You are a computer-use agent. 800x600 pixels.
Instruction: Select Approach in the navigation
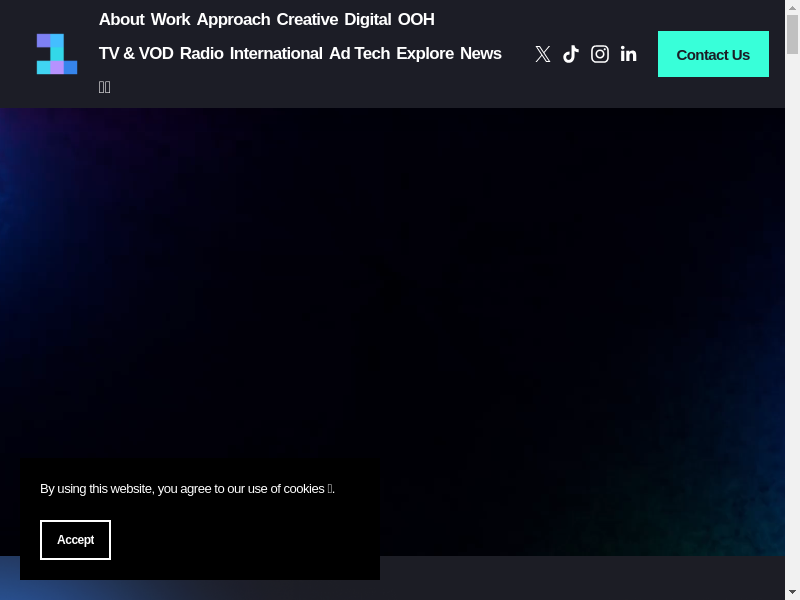click(x=233, y=19)
